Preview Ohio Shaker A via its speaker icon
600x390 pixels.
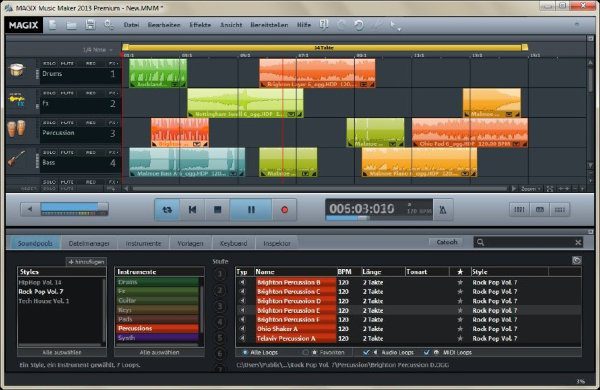tap(242, 329)
